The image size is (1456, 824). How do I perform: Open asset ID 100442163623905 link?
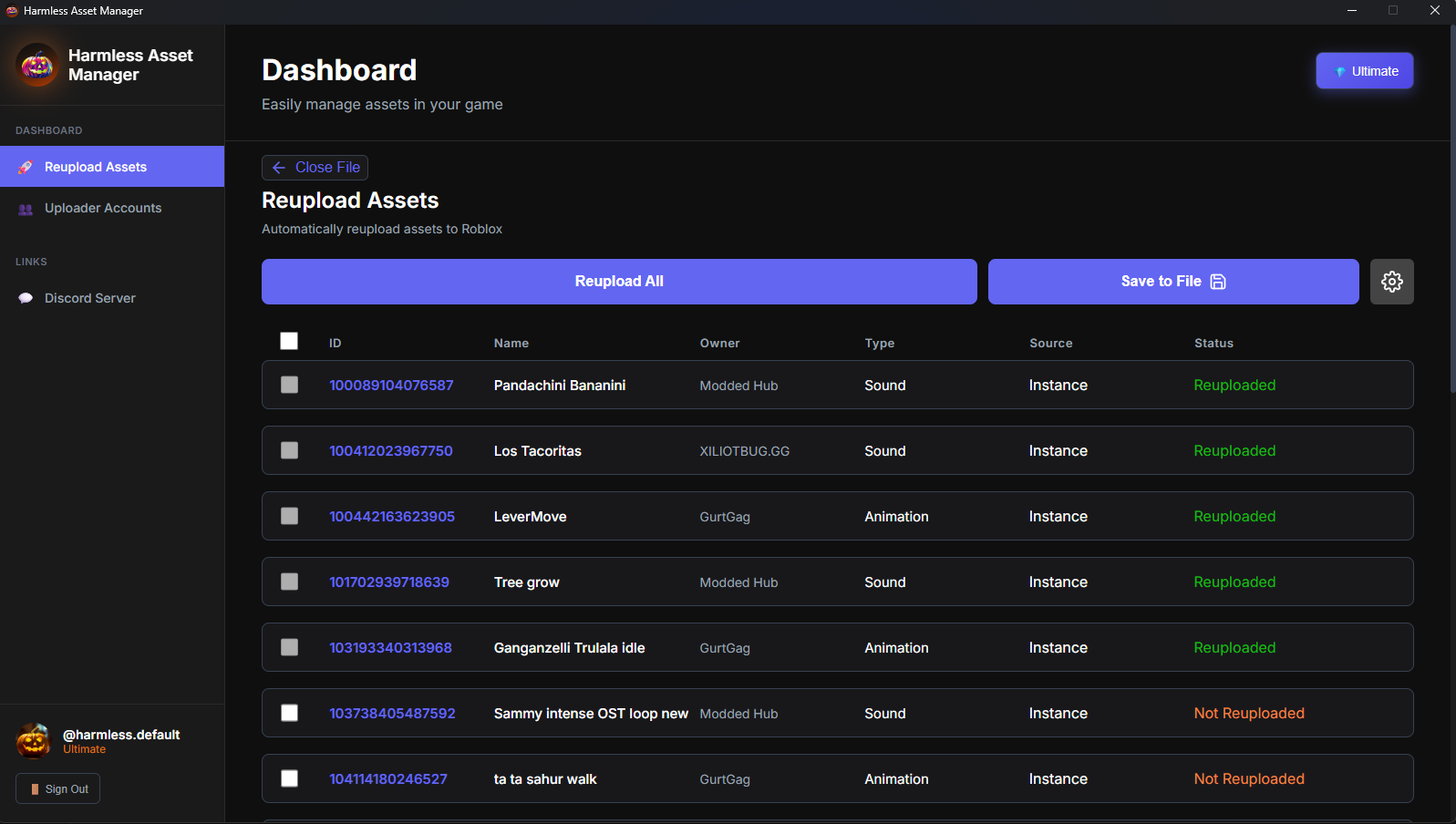pos(392,516)
